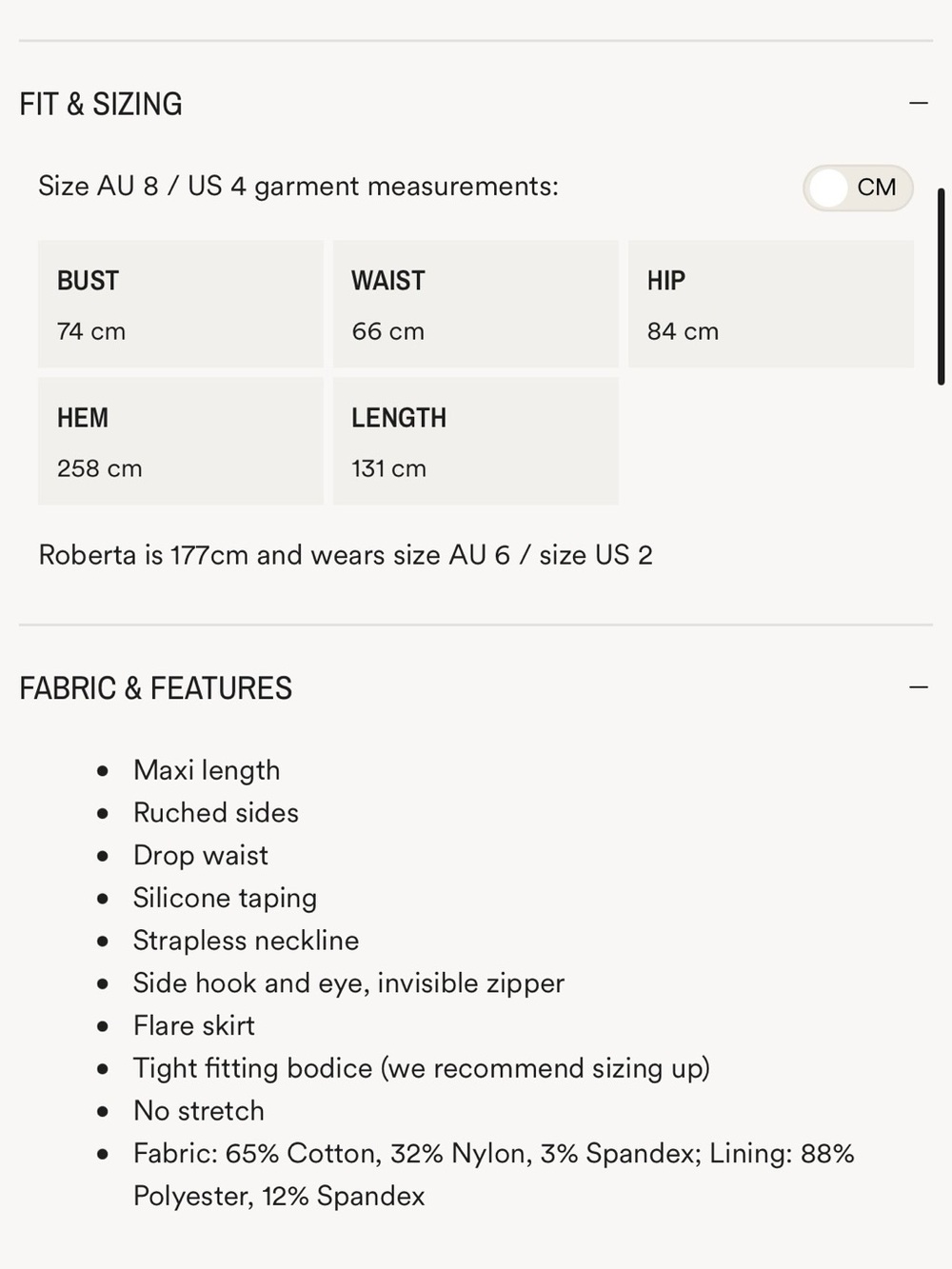The image size is (952, 1269).
Task: Click the Tight fitting bodice recommendation line
Action: [x=422, y=1068]
